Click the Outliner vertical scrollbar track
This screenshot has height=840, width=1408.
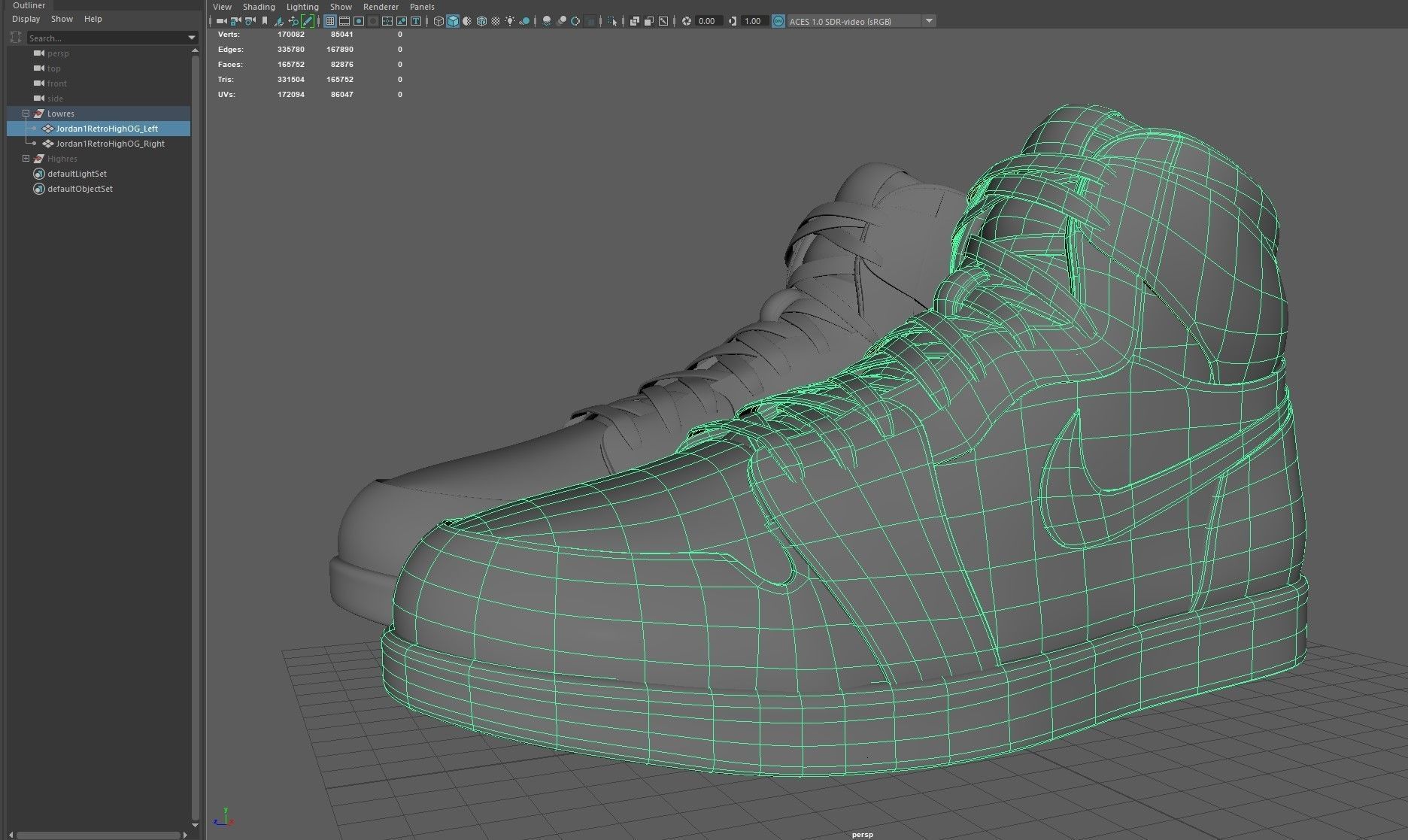click(196, 436)
